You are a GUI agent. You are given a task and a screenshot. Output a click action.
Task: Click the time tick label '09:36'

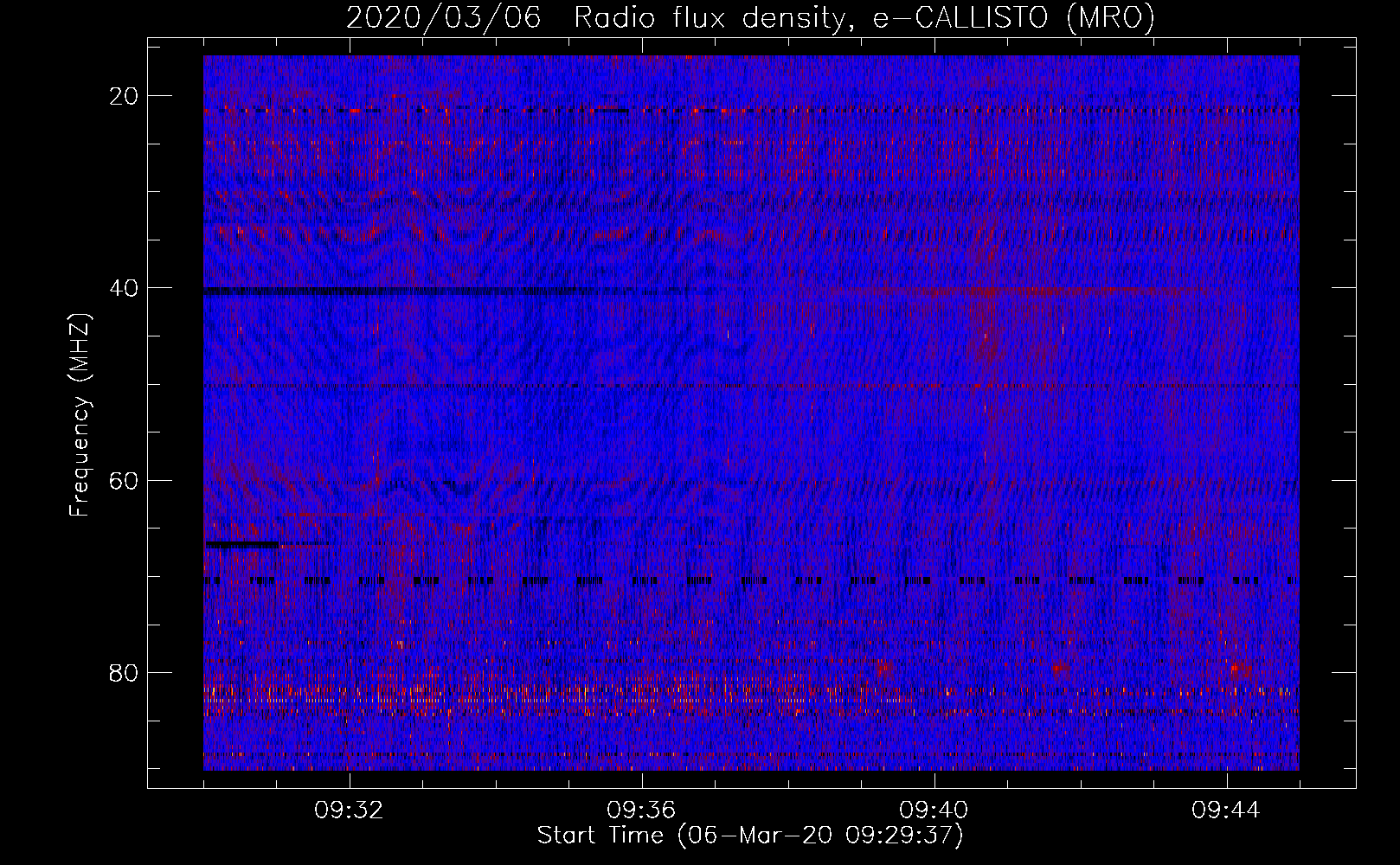[x=641, y=811]
